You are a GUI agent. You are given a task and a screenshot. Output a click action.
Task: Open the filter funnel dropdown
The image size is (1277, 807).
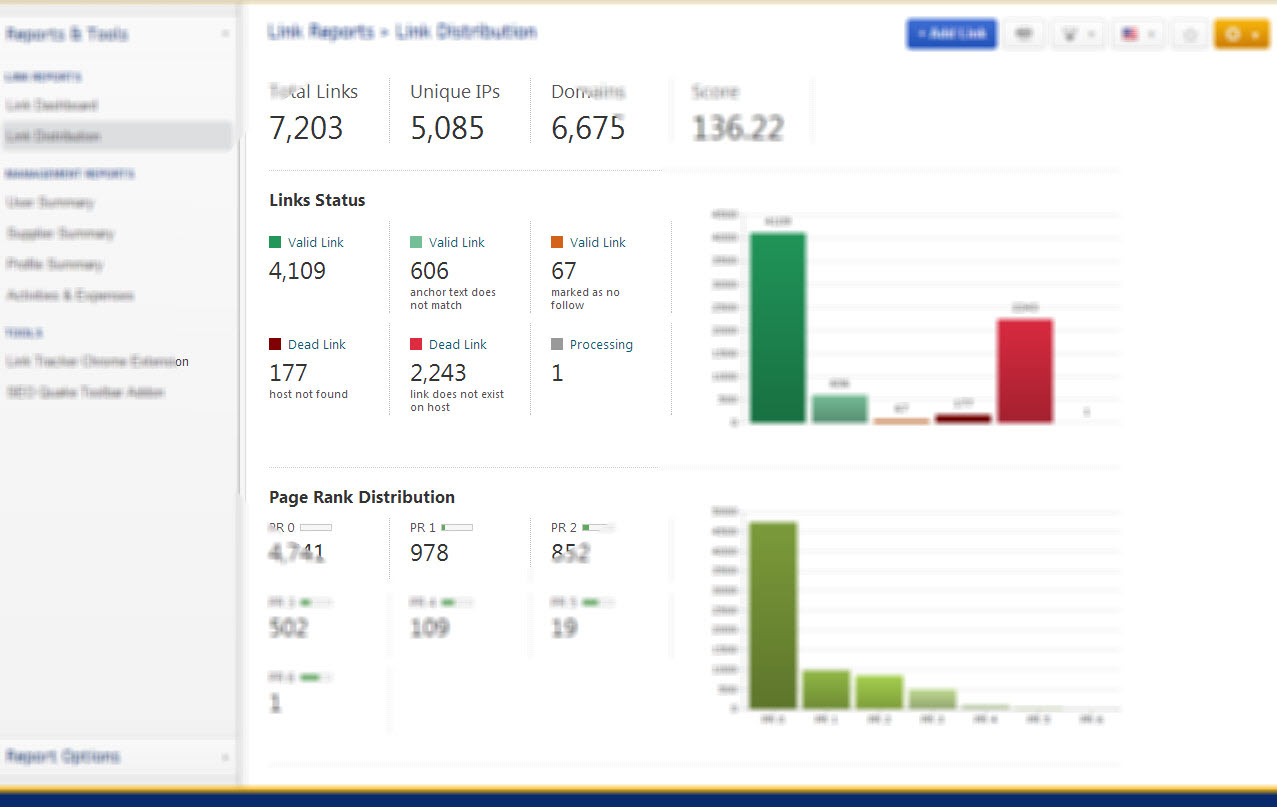click(x=1077, y=34)
